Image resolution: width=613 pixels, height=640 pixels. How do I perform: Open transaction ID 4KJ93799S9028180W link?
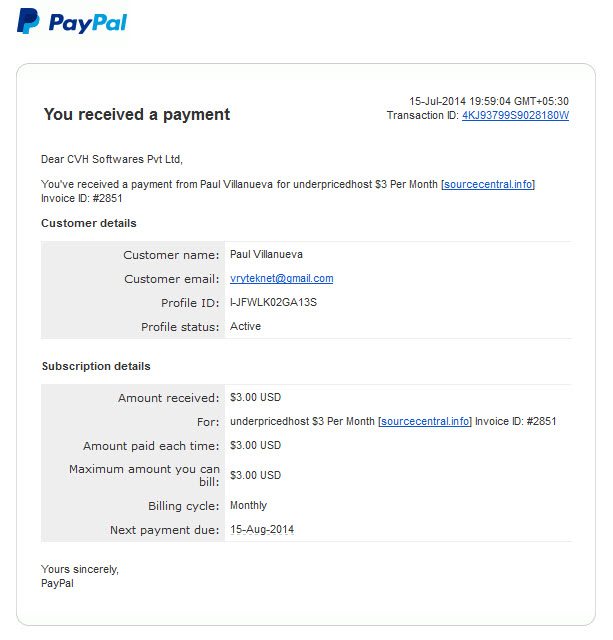515,116
